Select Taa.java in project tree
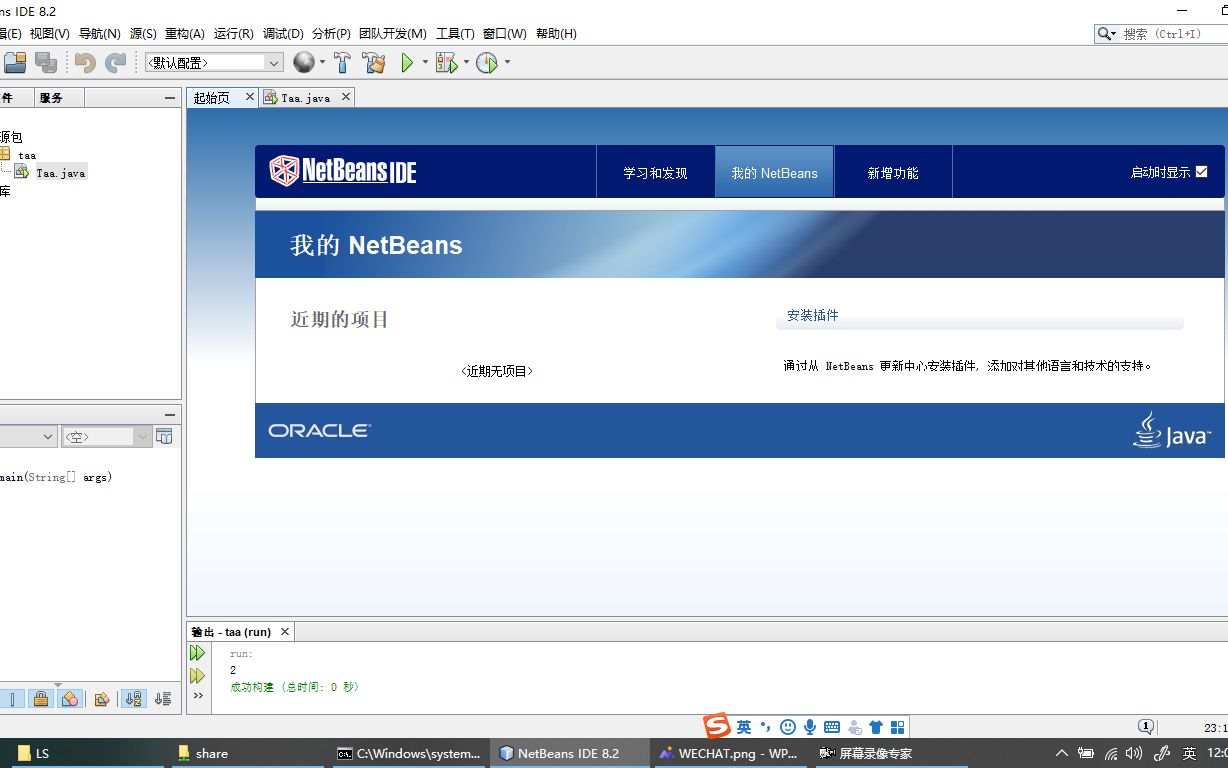 pos(61,172)
